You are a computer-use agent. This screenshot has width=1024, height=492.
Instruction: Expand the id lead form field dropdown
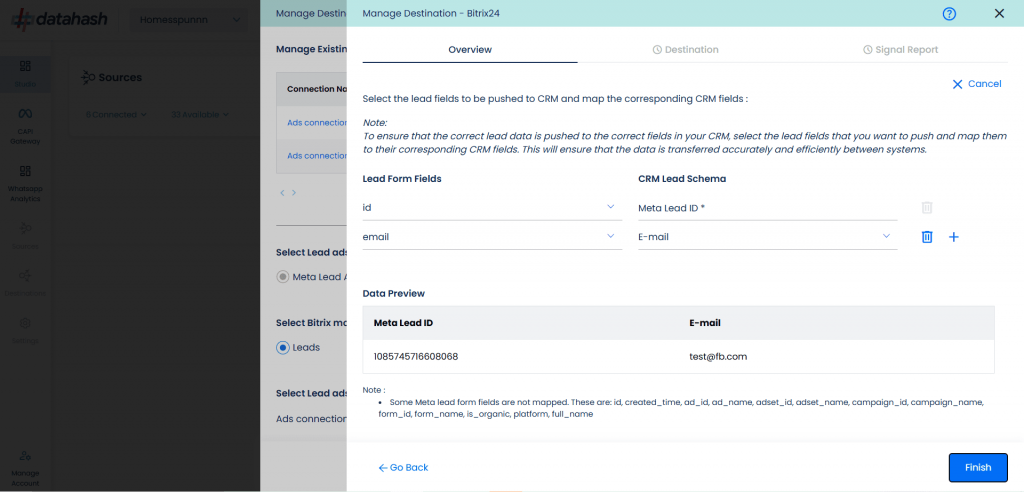pos(492,208)
